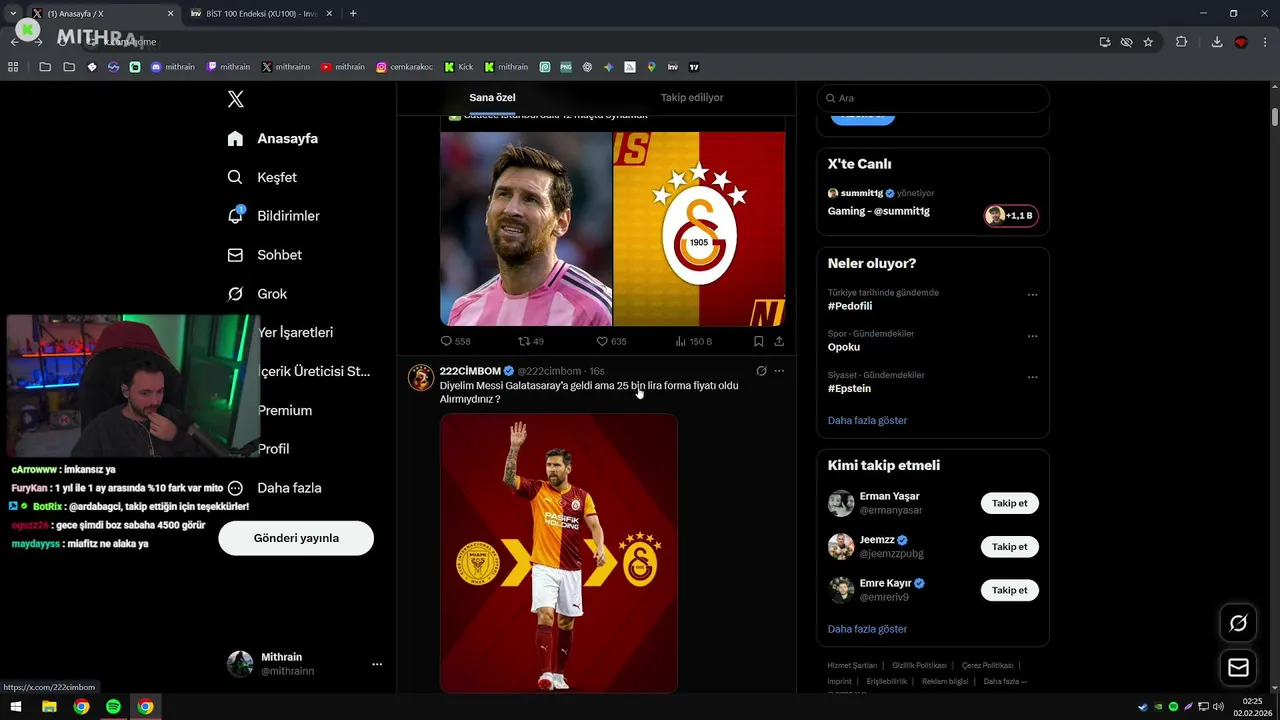
Task: Open more options on 222CİMBOM post
Action: click(x=779, y=371)
